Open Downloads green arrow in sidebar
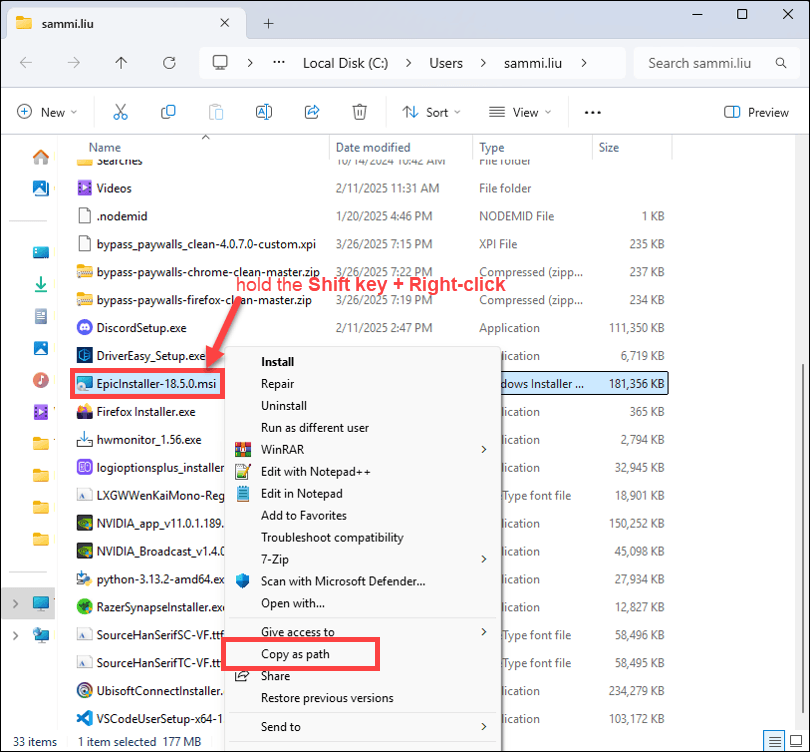 (41, 284)
